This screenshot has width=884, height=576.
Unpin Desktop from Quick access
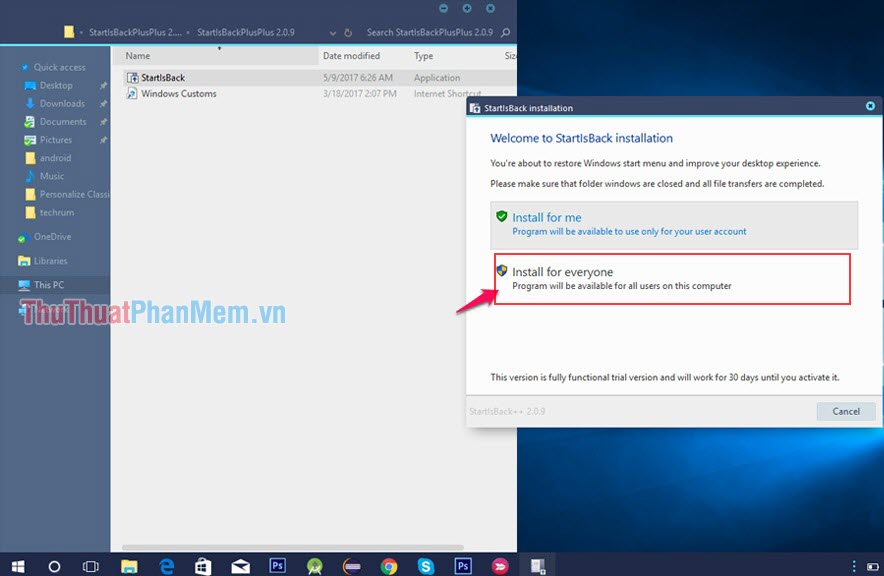point(101,85)
